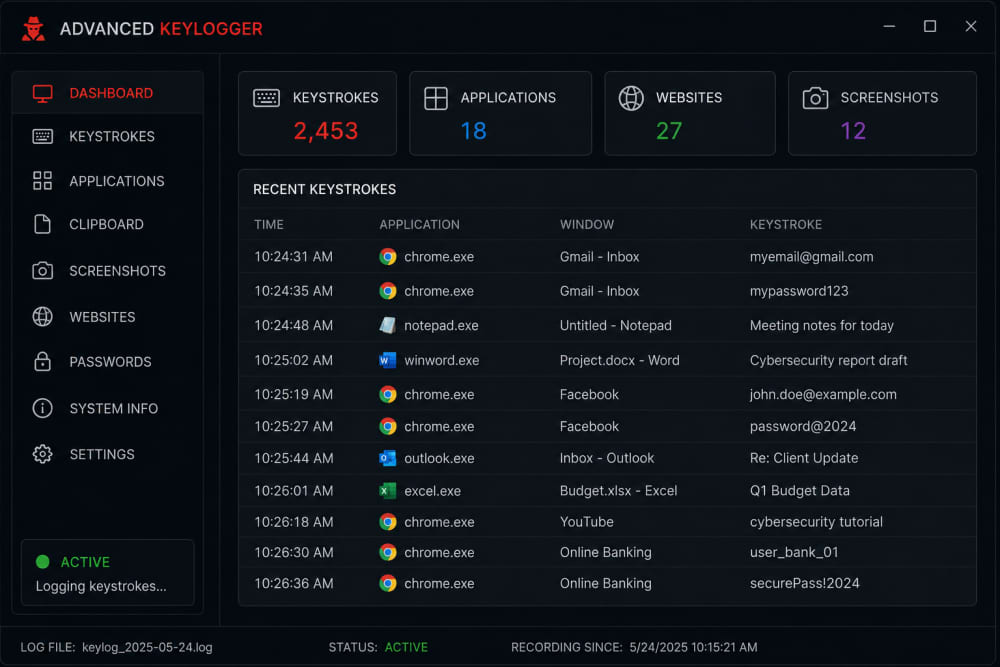Click the Excel icon beside excel.exe
Screen dimensions: 1000x667
click(388, 490)
